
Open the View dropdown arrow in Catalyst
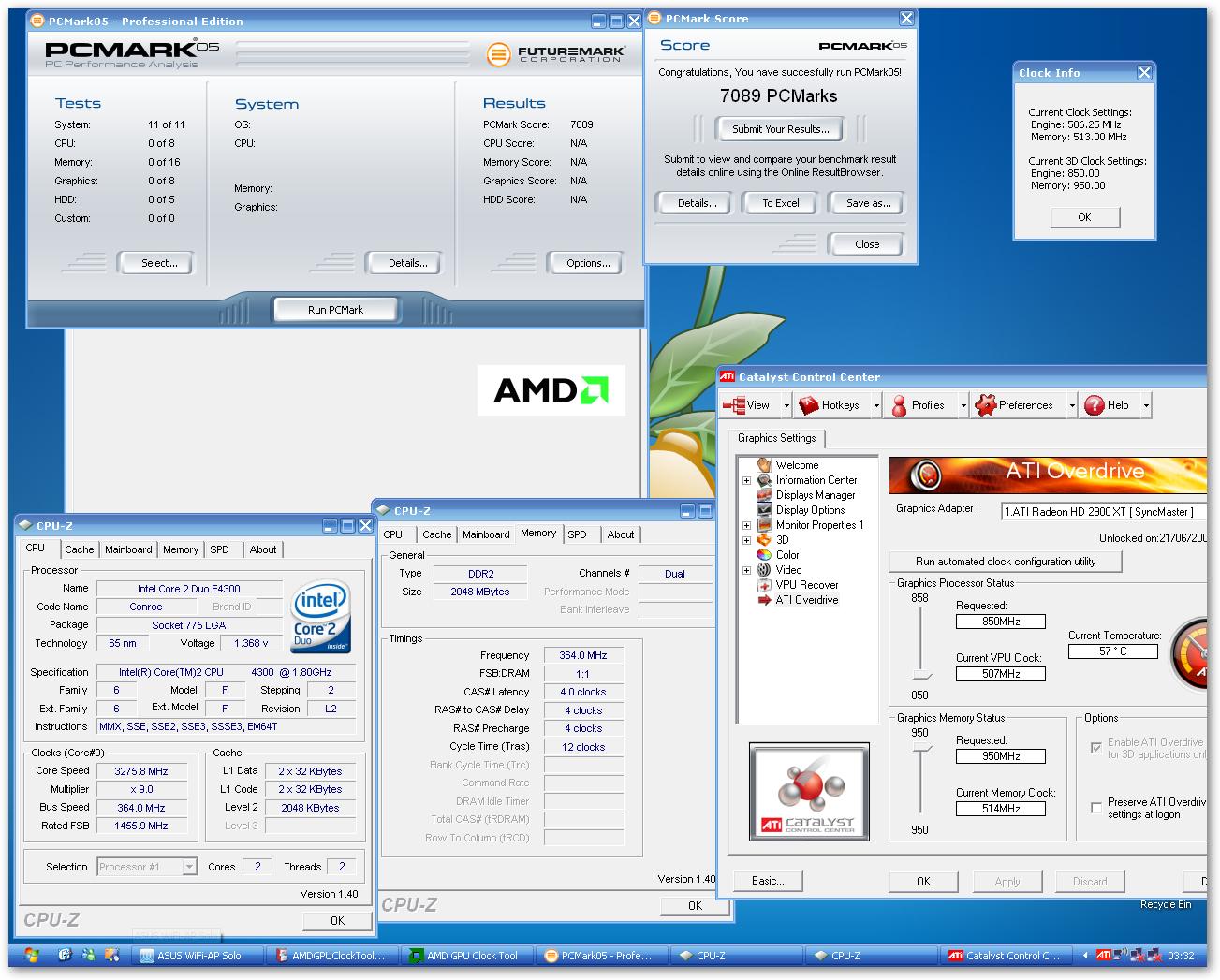tap(786, 405)
